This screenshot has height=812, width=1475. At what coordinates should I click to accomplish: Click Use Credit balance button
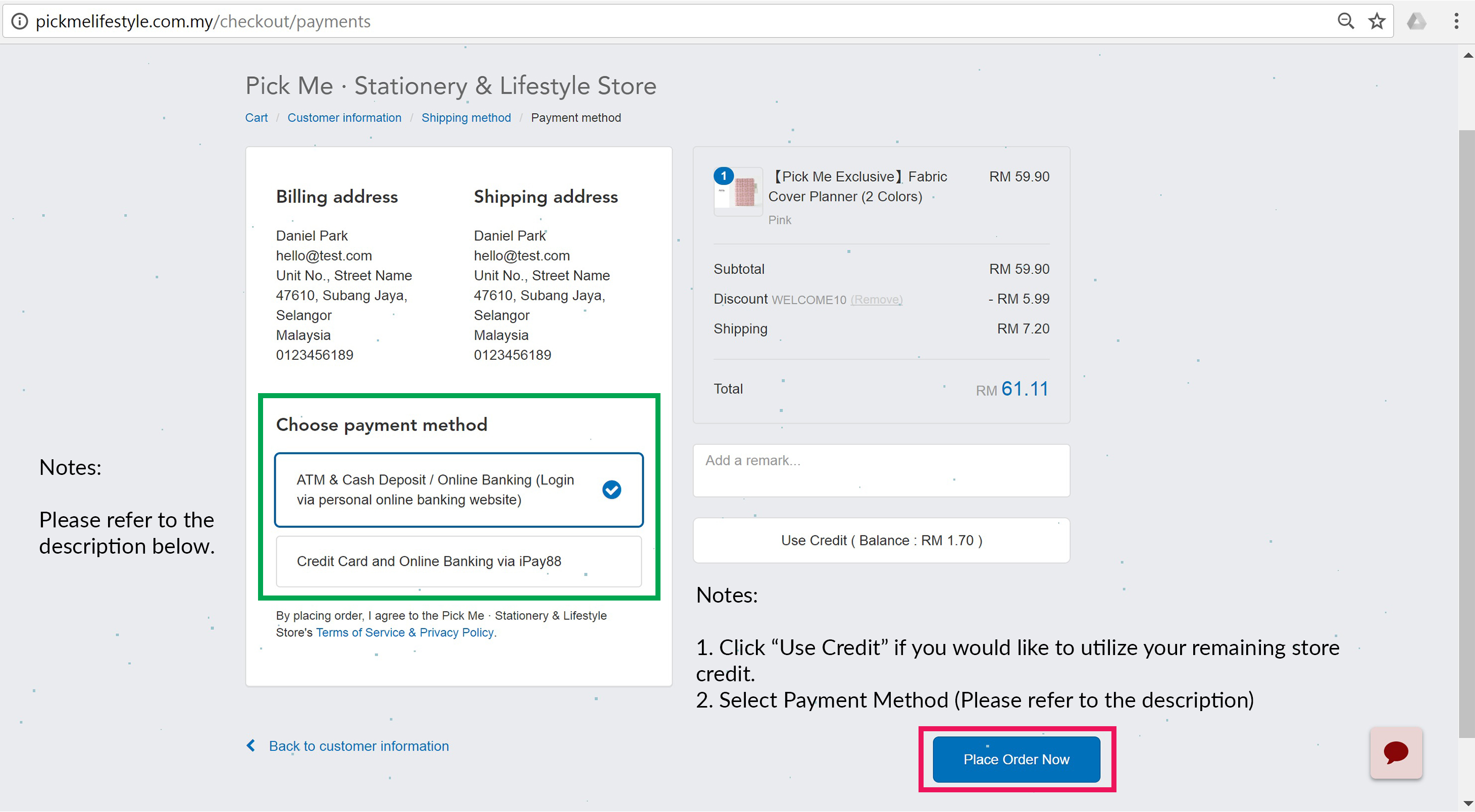coord(881,540)
